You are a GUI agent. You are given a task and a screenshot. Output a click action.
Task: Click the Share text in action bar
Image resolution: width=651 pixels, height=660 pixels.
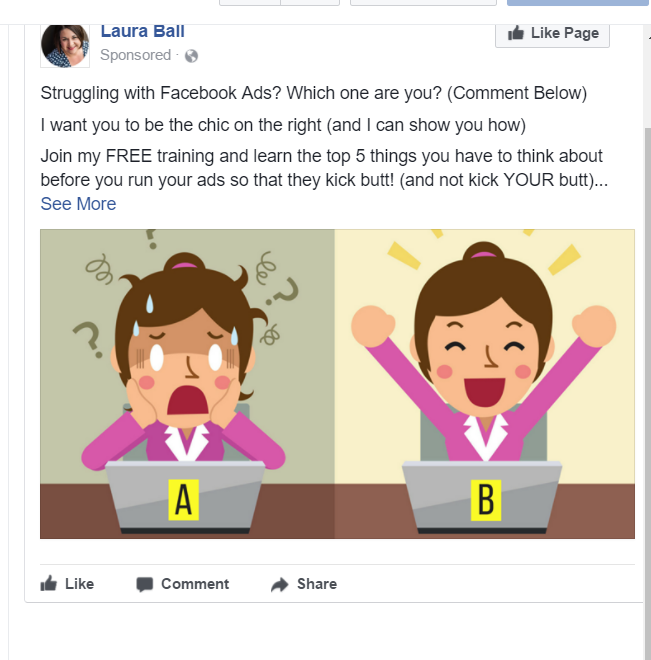coord(317,584)
